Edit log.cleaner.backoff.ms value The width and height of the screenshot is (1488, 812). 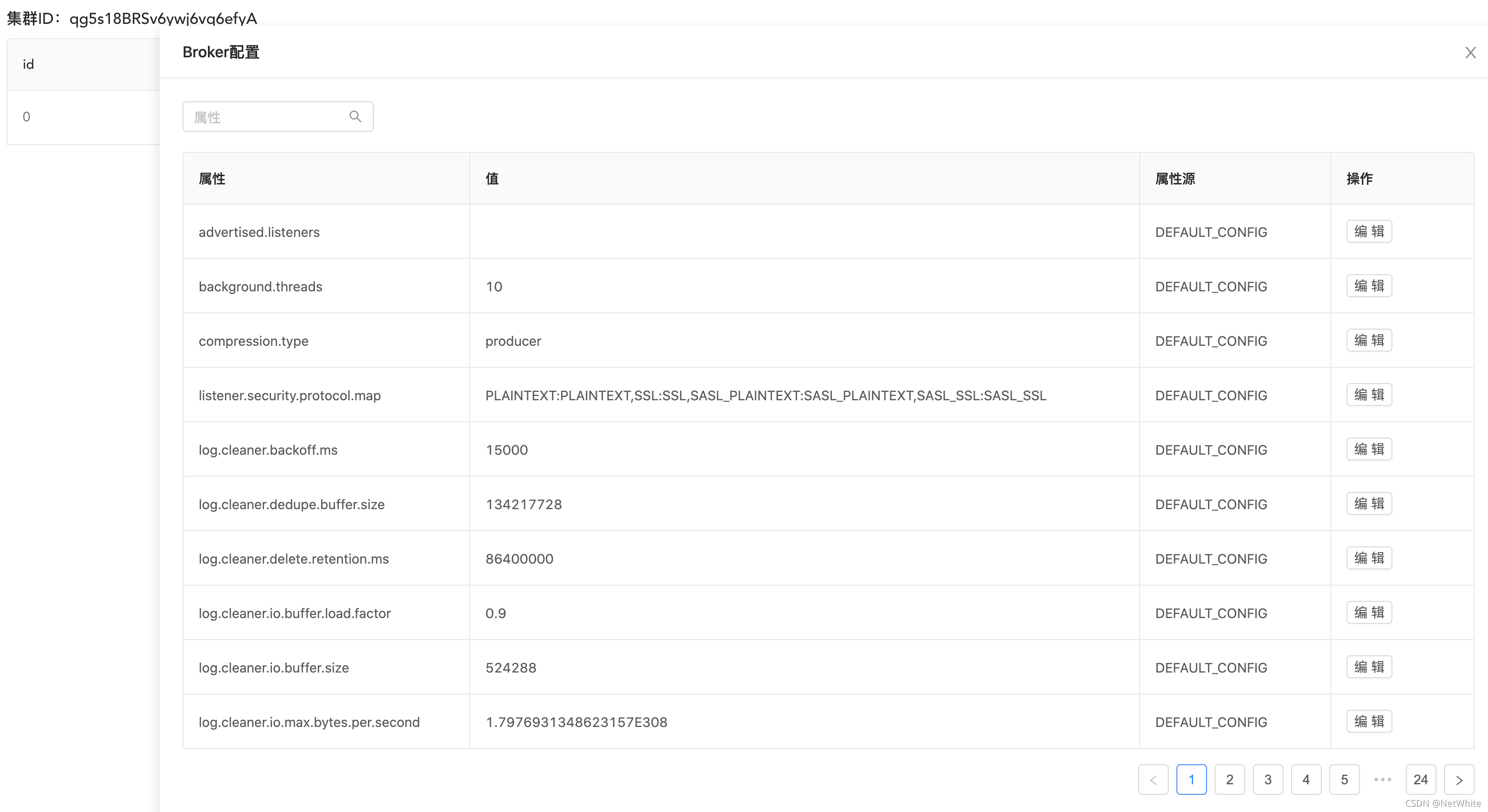click(1369, 449)
